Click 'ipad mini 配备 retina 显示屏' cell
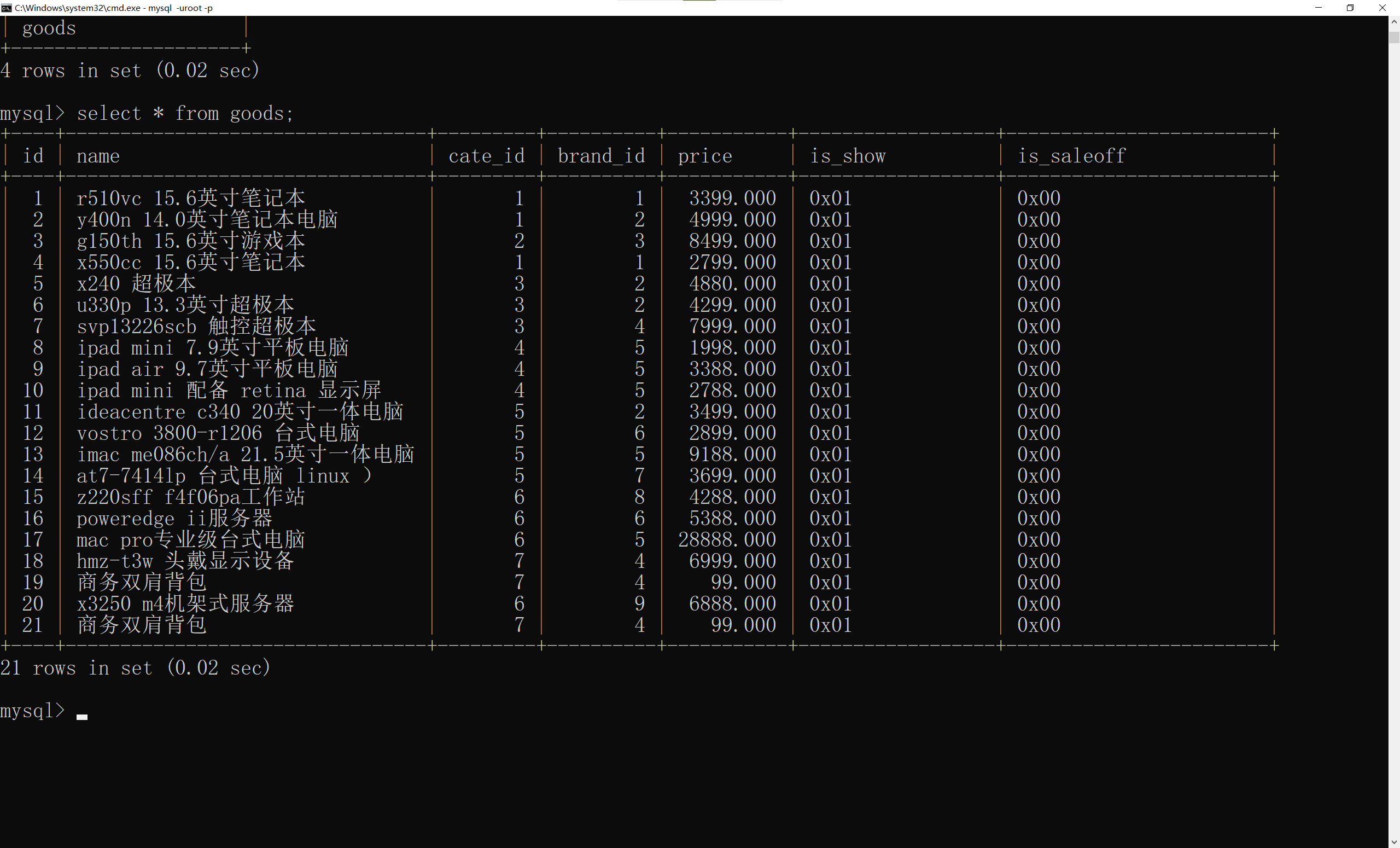Screen dimensions: 1400x848 coord(229,390)
